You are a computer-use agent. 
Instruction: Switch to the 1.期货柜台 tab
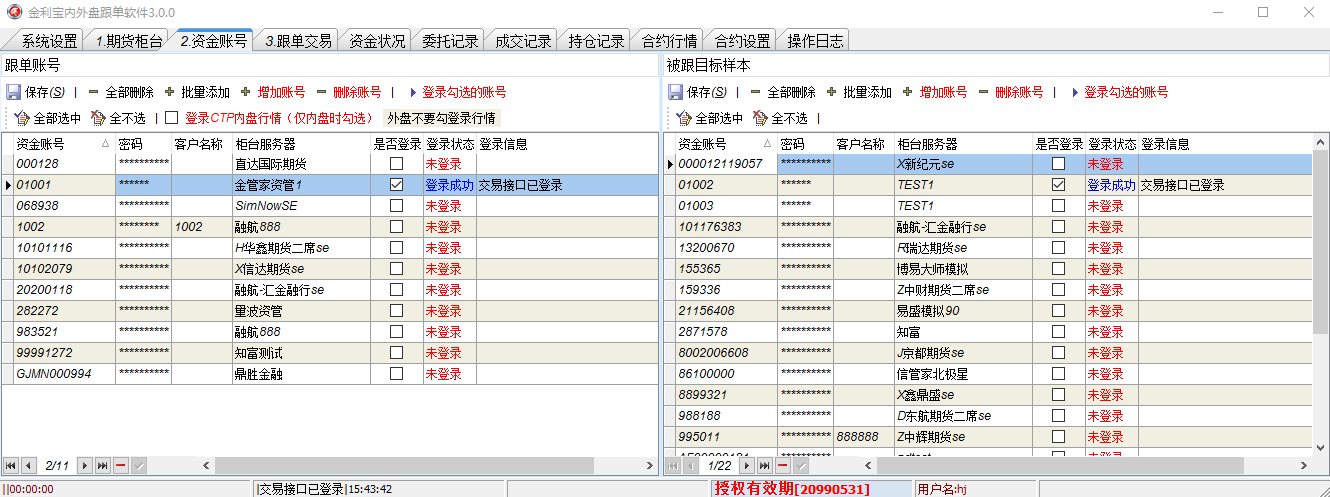pyautogui.click(x=129, y=41)
